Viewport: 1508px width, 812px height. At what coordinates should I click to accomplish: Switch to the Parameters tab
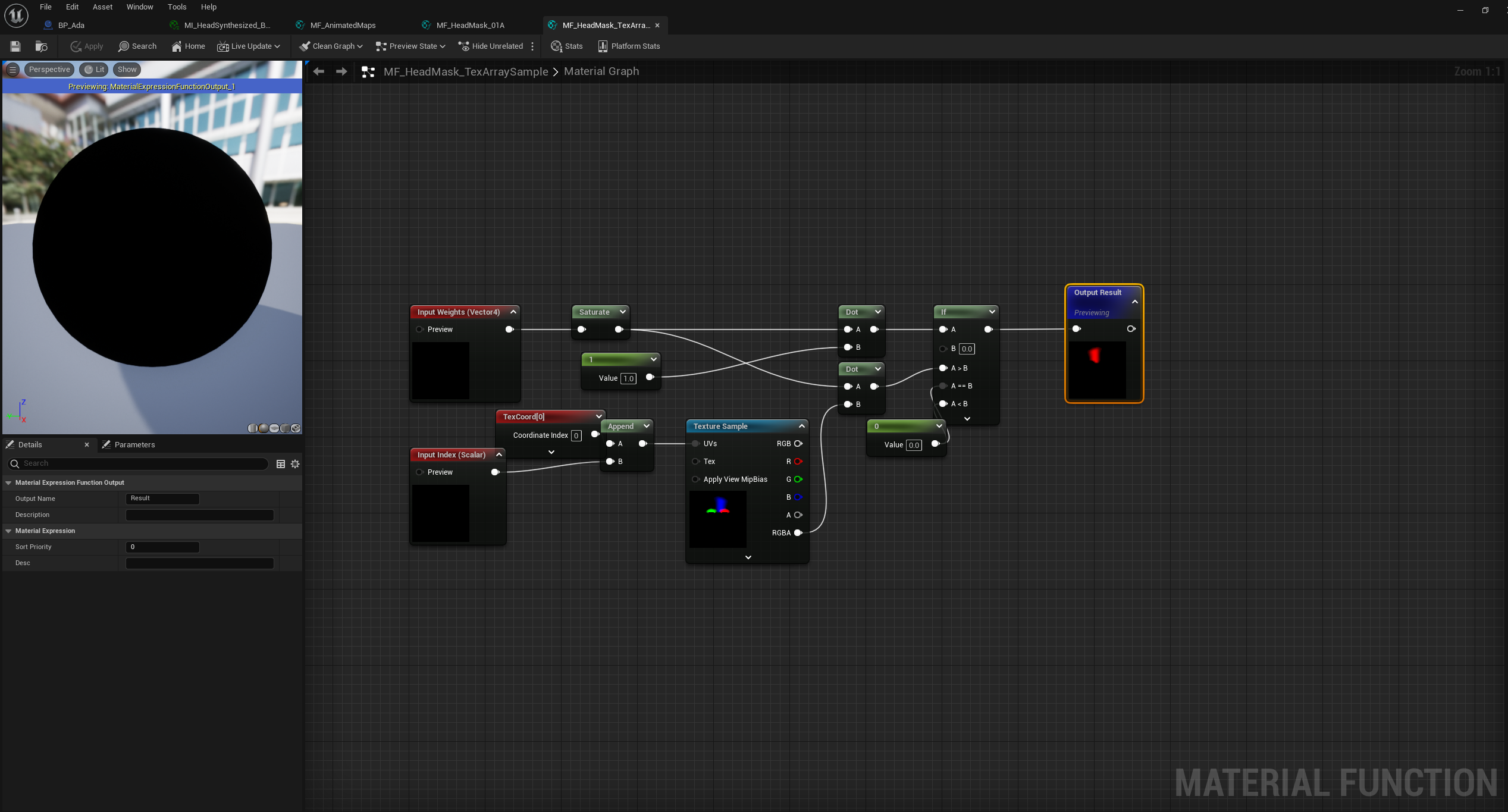tap(136, 444)
